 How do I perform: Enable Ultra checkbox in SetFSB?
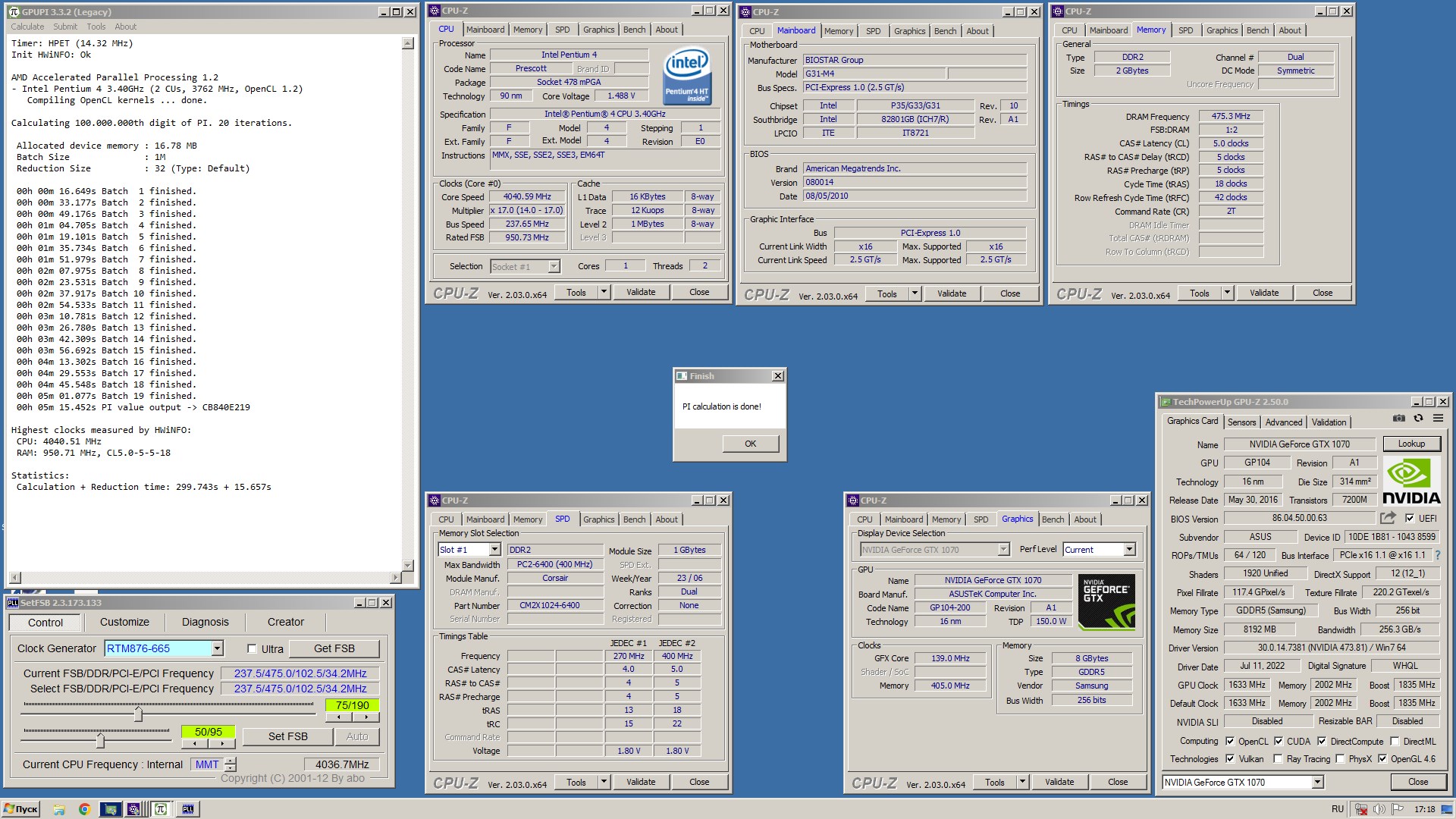[x=253, y=648]
